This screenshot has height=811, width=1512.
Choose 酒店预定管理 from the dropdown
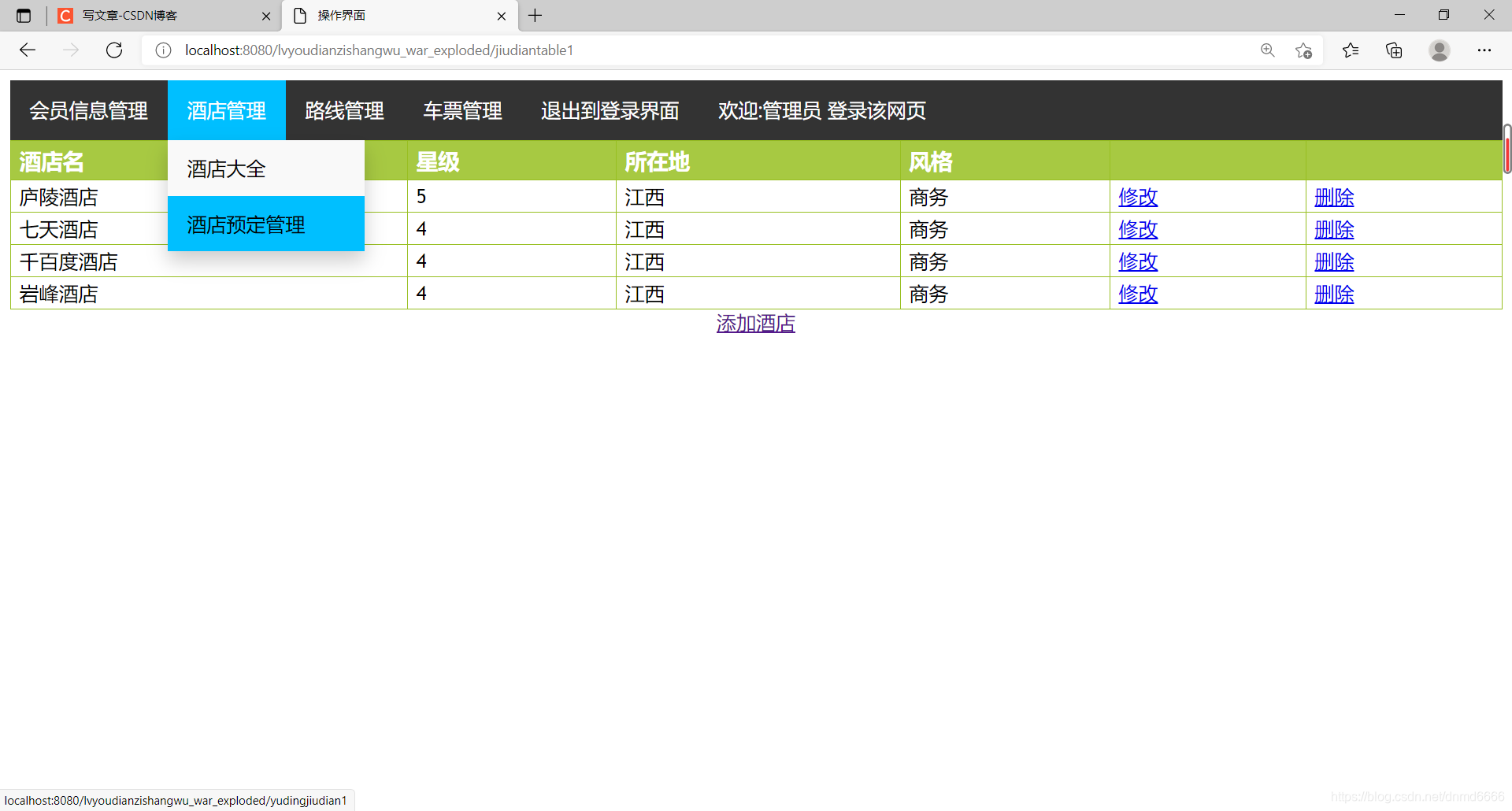pos(266,224)
